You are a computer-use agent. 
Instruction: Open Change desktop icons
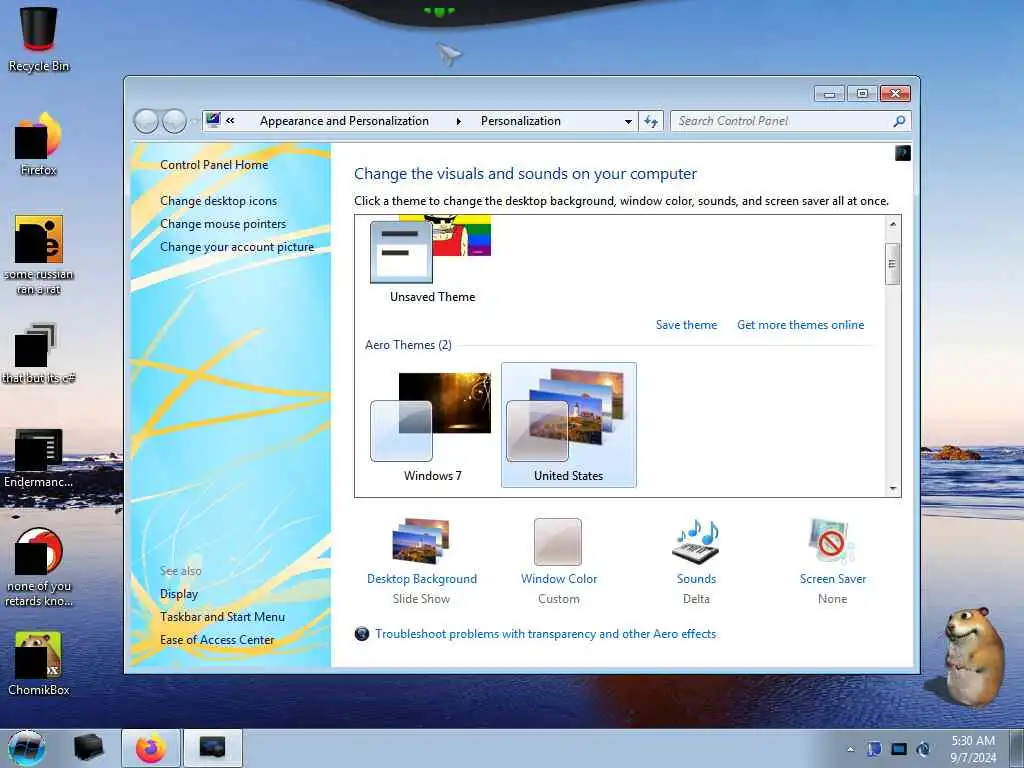(x=218, y=200)
